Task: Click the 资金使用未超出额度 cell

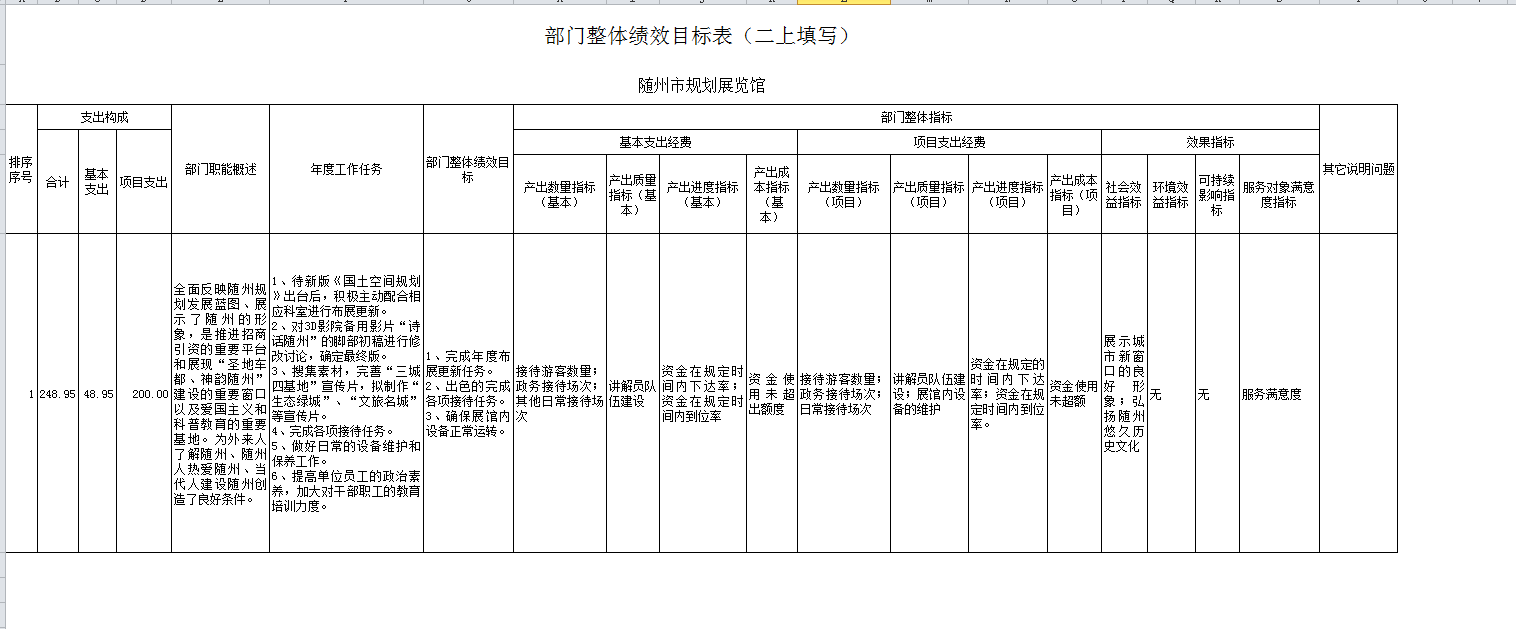Action: (772, 393)
